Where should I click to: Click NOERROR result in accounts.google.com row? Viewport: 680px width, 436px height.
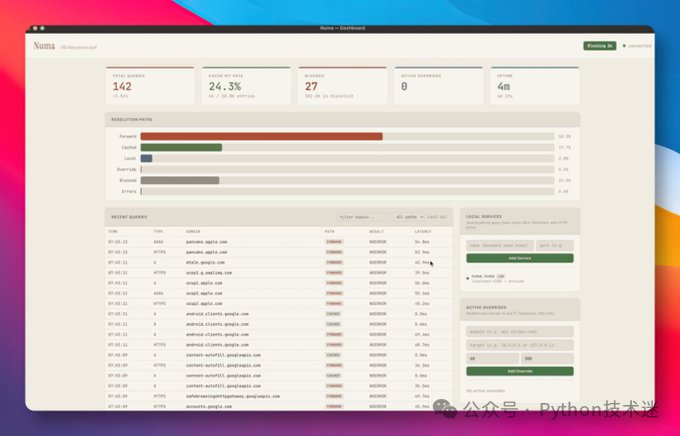(378, 406)
